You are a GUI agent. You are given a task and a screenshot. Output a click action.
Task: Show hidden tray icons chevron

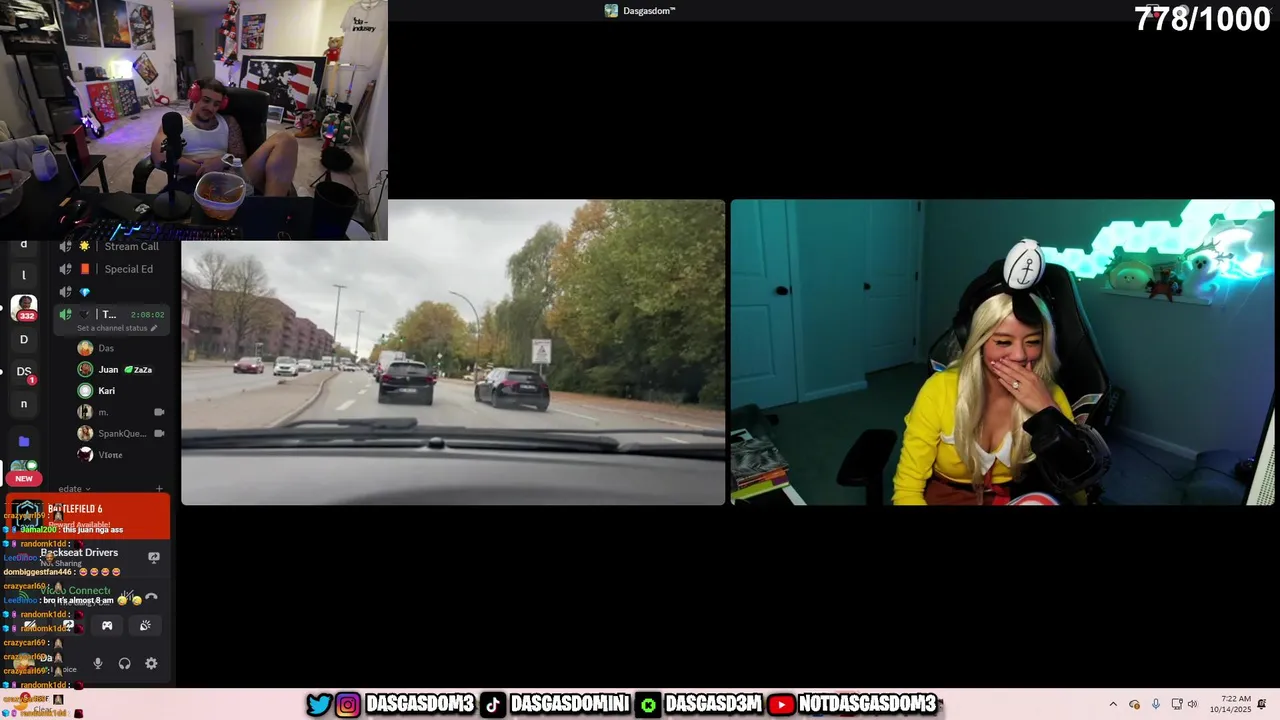[1113, 704]
